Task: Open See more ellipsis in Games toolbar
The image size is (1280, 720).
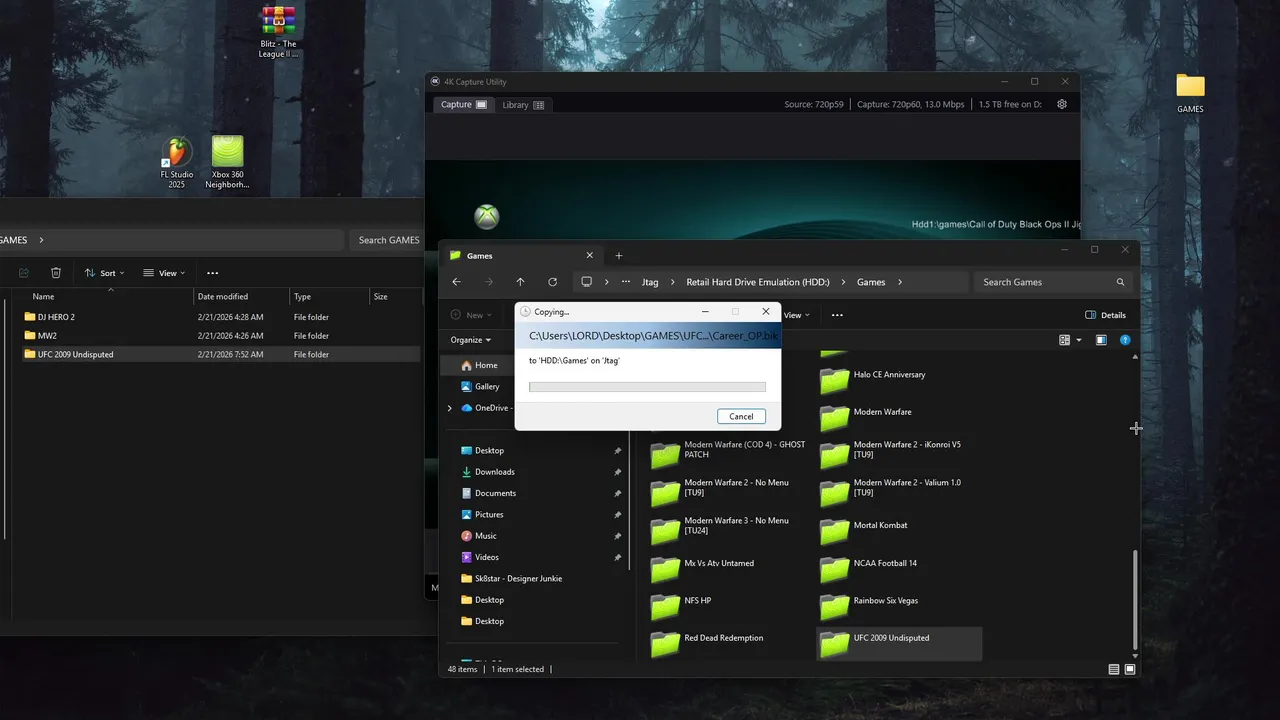Action: tap(837, 315)
